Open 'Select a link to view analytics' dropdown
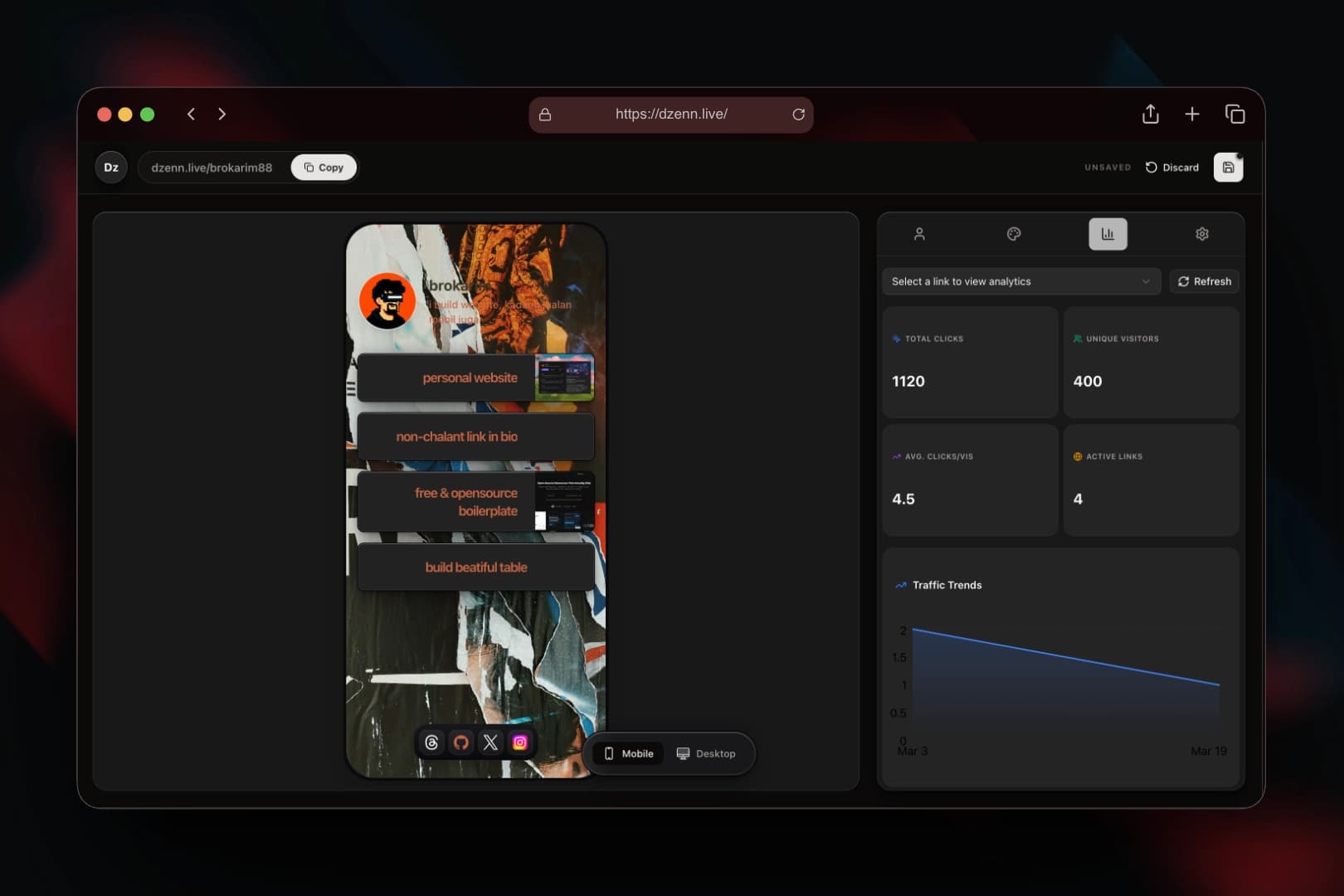Image resolution: width=1344 pixels, height=896 pixels. [x=1021, y=281]
